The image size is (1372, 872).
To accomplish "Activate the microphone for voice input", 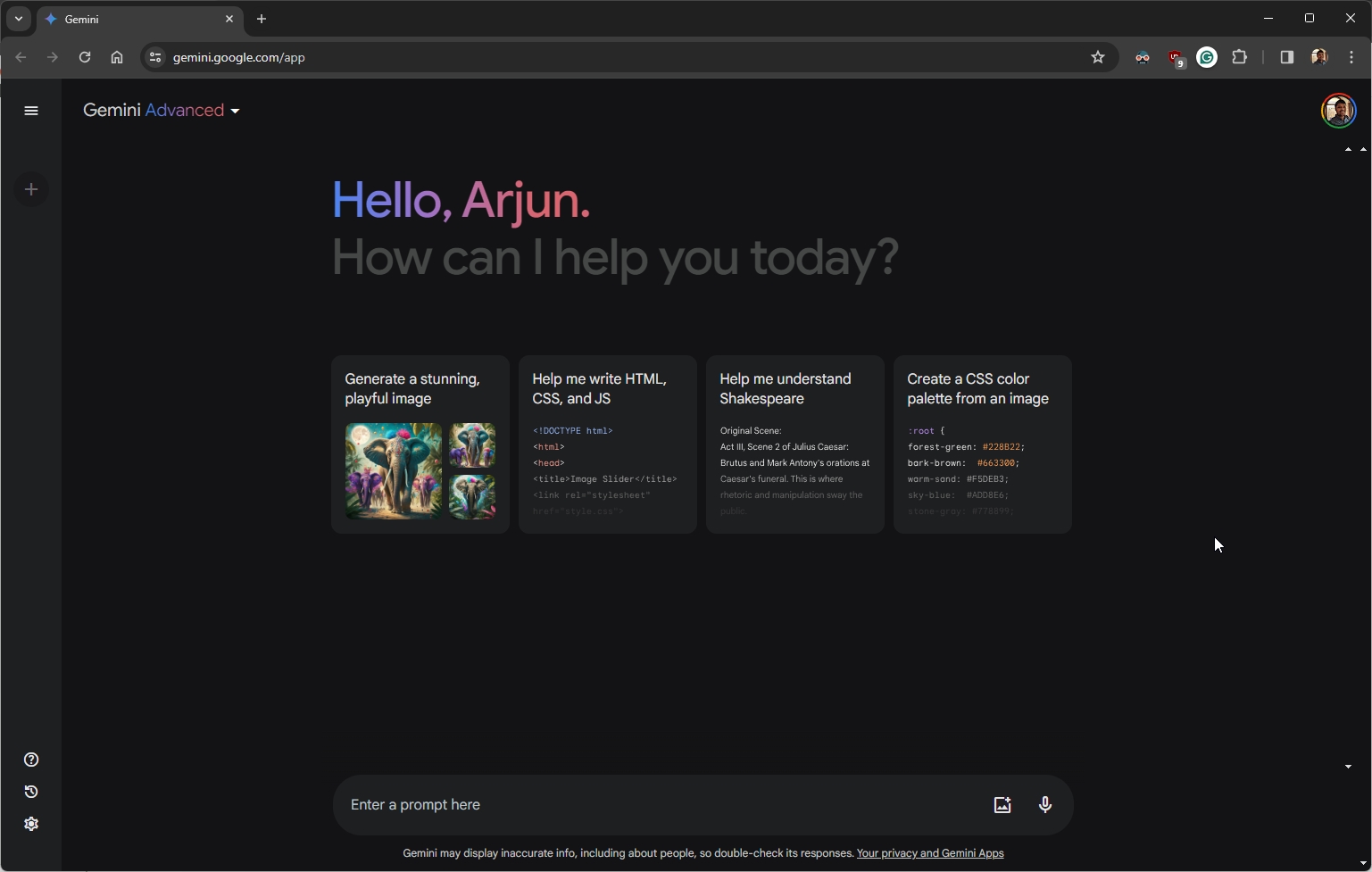I will (1044, 804).
